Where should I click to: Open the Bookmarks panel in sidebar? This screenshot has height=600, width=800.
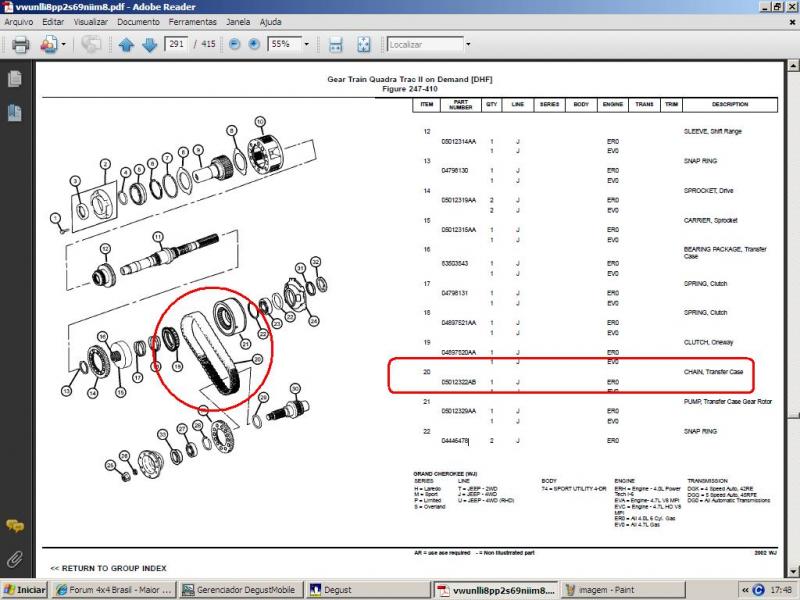click(x=15, y=113)
